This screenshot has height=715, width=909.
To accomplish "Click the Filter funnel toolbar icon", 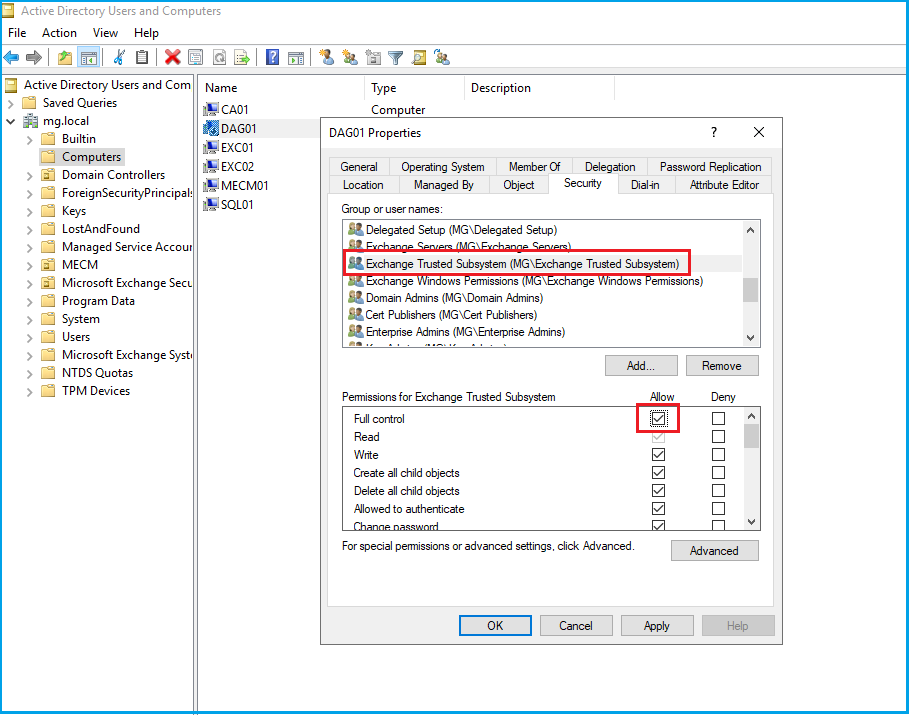I will [x=396, y=58].
